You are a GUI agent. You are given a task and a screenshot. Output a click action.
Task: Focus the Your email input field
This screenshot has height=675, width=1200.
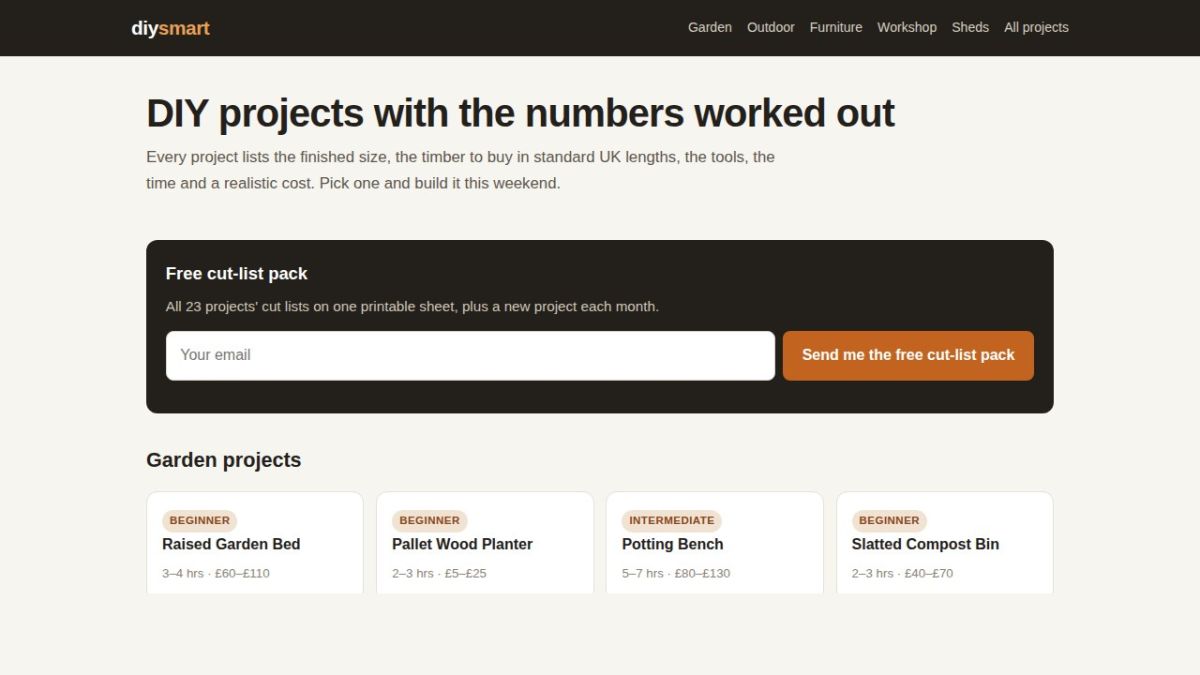click(470, 355)
